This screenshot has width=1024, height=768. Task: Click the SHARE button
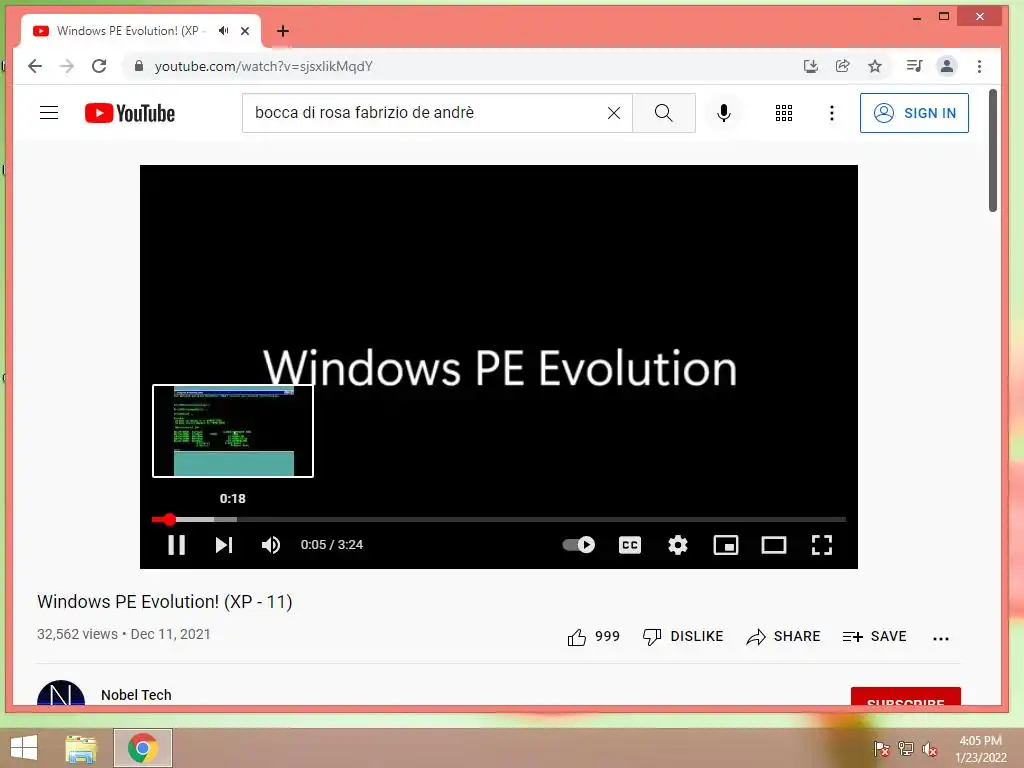pos(783,637)
